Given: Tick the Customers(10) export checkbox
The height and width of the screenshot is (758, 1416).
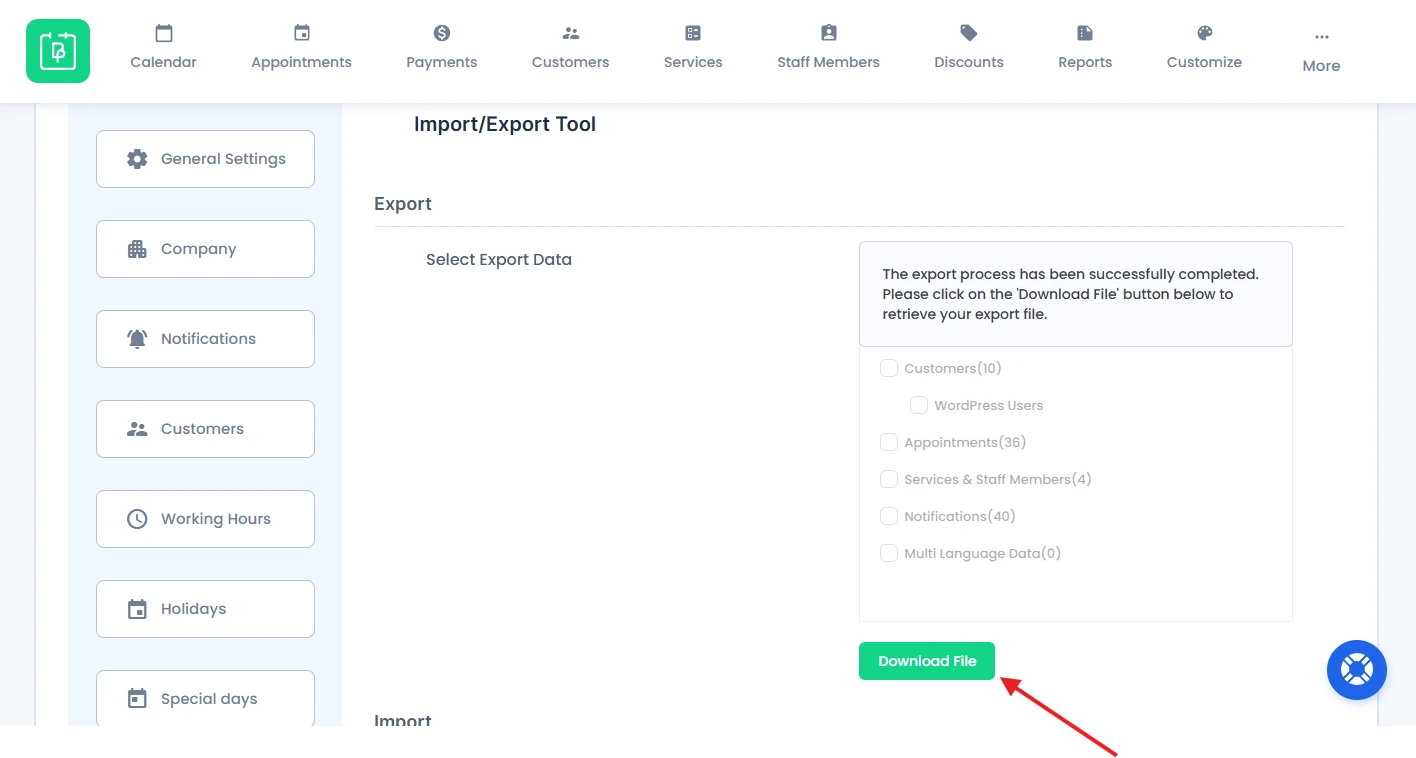Looking at the screenshot, I should coord(889,368).
